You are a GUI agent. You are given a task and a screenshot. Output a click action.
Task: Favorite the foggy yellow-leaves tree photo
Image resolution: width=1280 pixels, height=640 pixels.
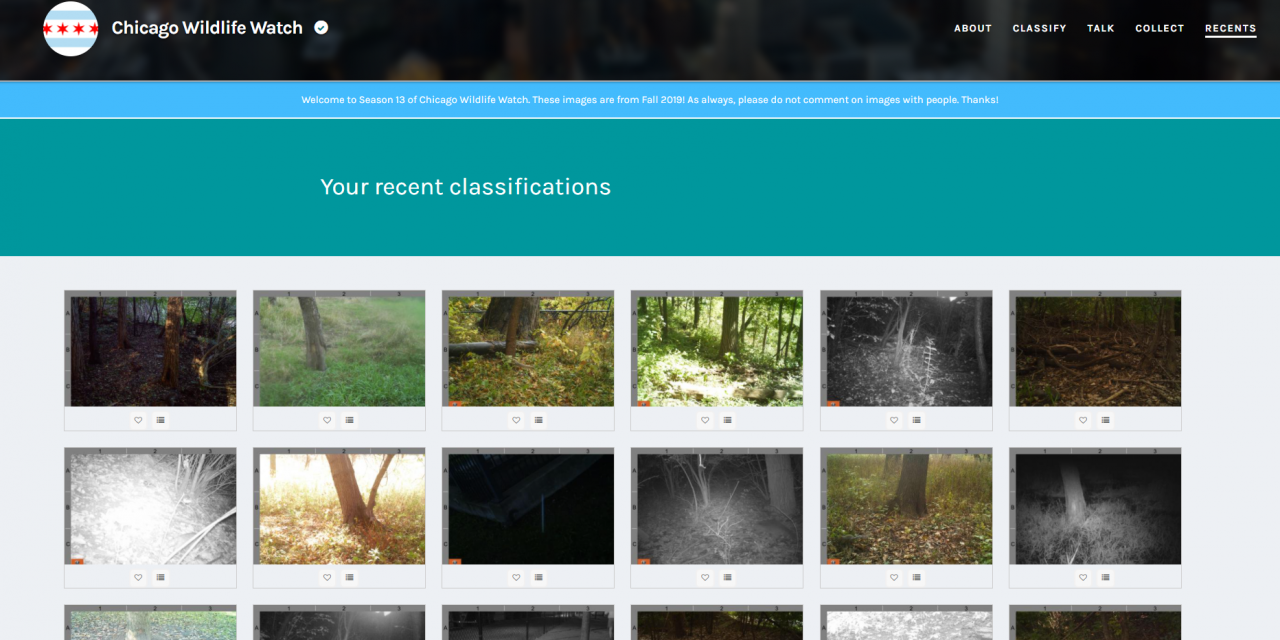pos(894,577)
